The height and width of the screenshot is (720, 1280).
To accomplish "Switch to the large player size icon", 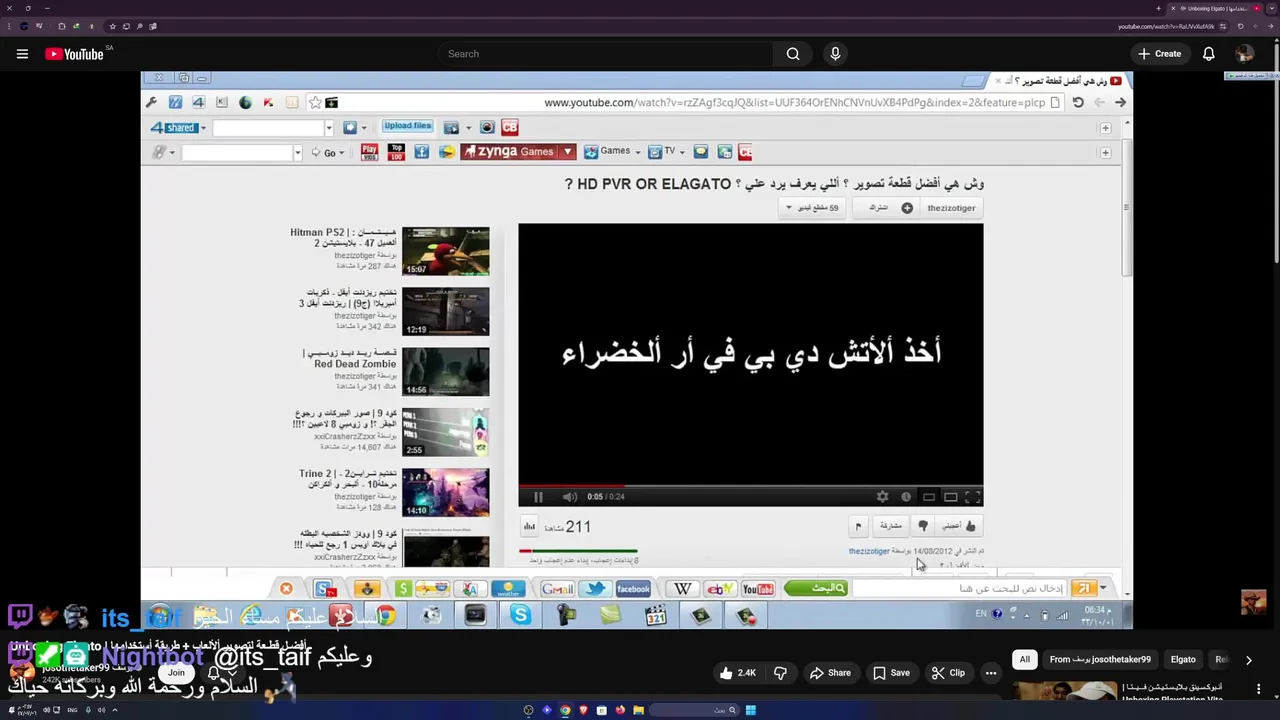I will coord(951,497).
